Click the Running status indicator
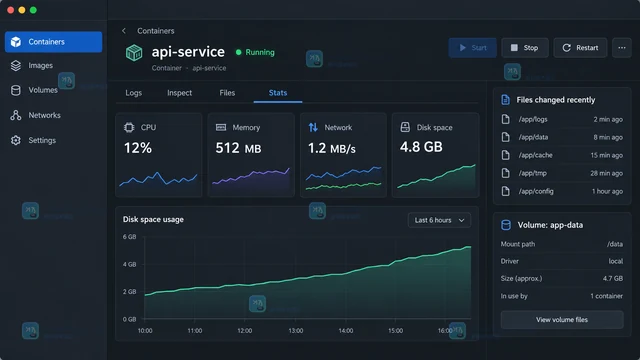 click(255, 52)
